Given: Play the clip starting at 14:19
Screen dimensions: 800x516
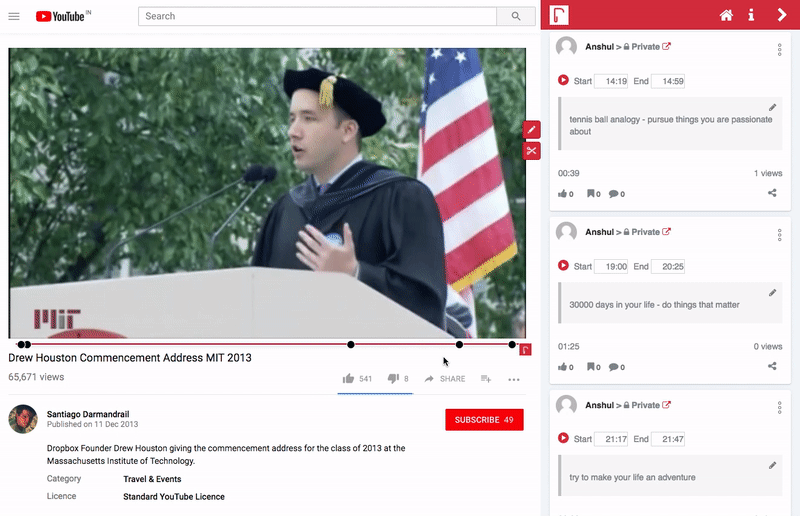Looking at the screenshot, I should (x=563, y=80).
